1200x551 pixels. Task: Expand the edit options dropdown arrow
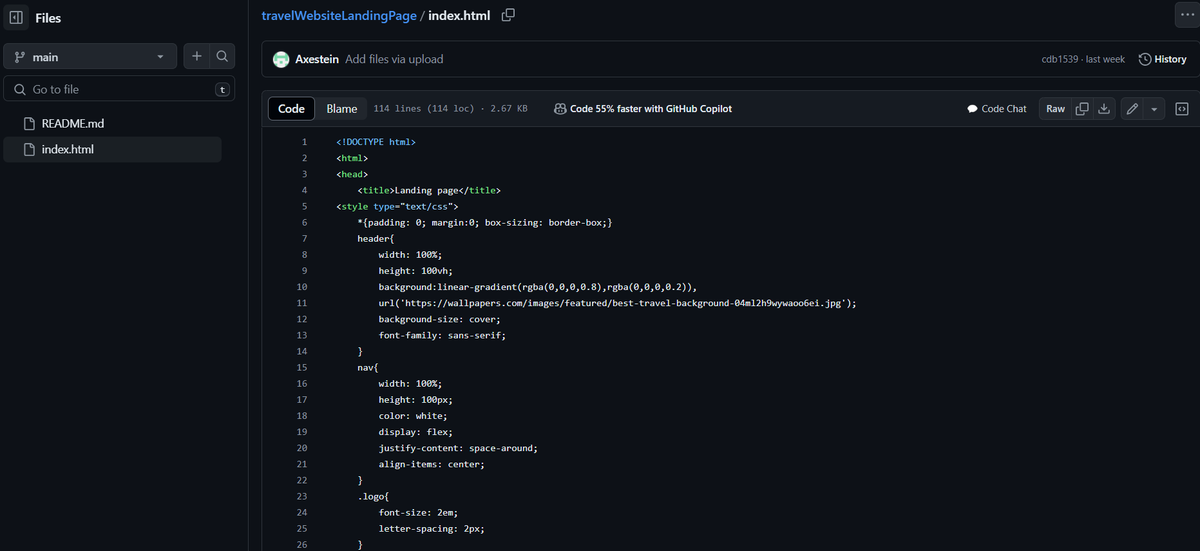click(1155, 108)
